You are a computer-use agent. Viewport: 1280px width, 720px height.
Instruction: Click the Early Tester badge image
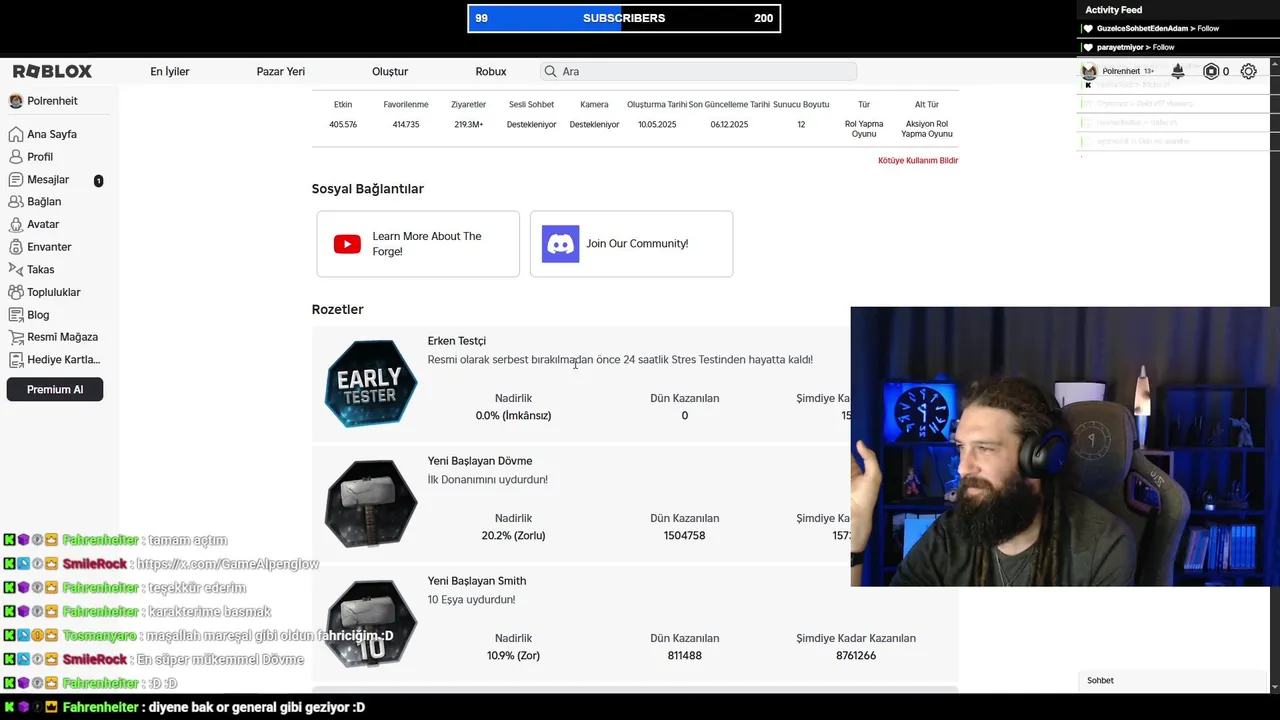tap(371, 384)
